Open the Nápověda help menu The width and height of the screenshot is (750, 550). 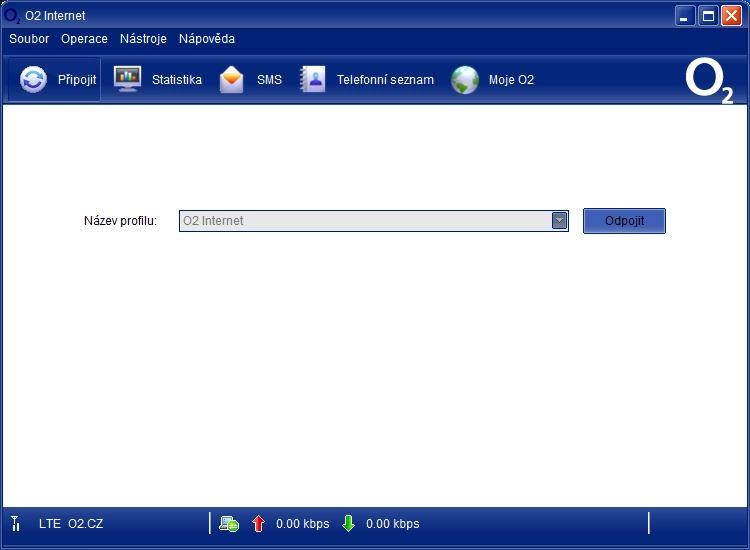(x=207, y=39)
